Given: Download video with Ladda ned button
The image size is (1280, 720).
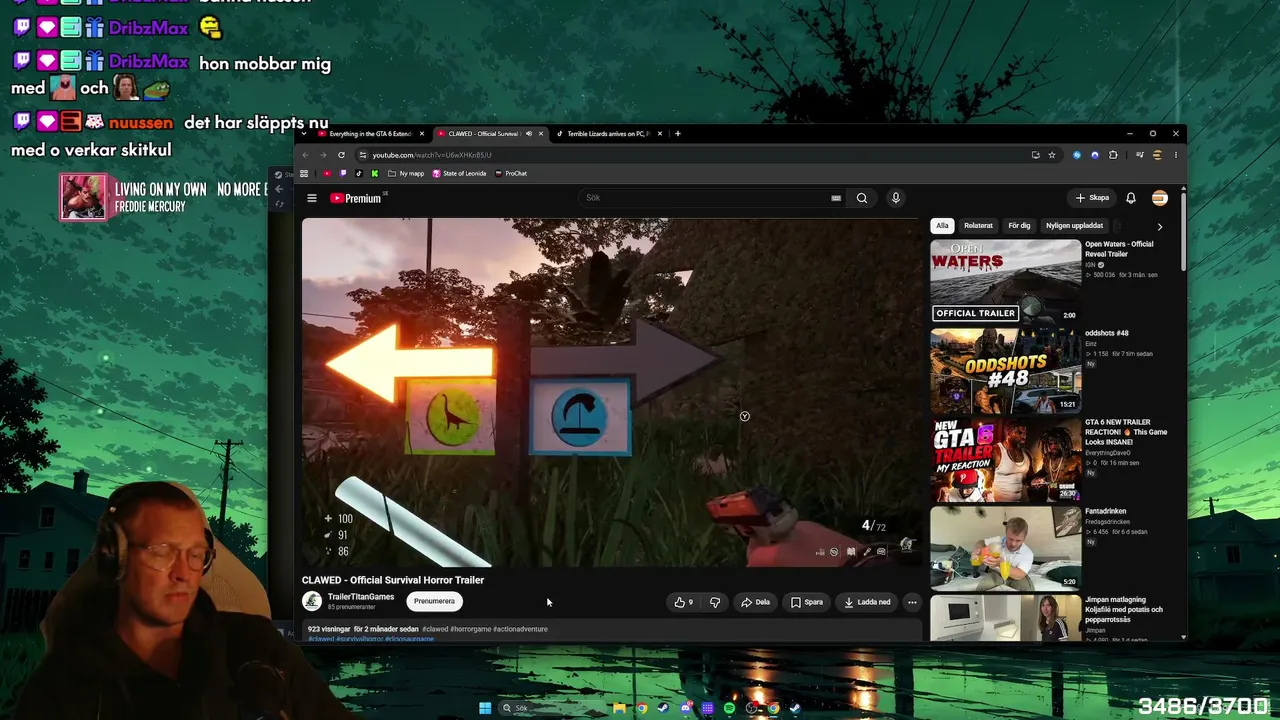Looking at the screenshot, I should coord(867,602).
